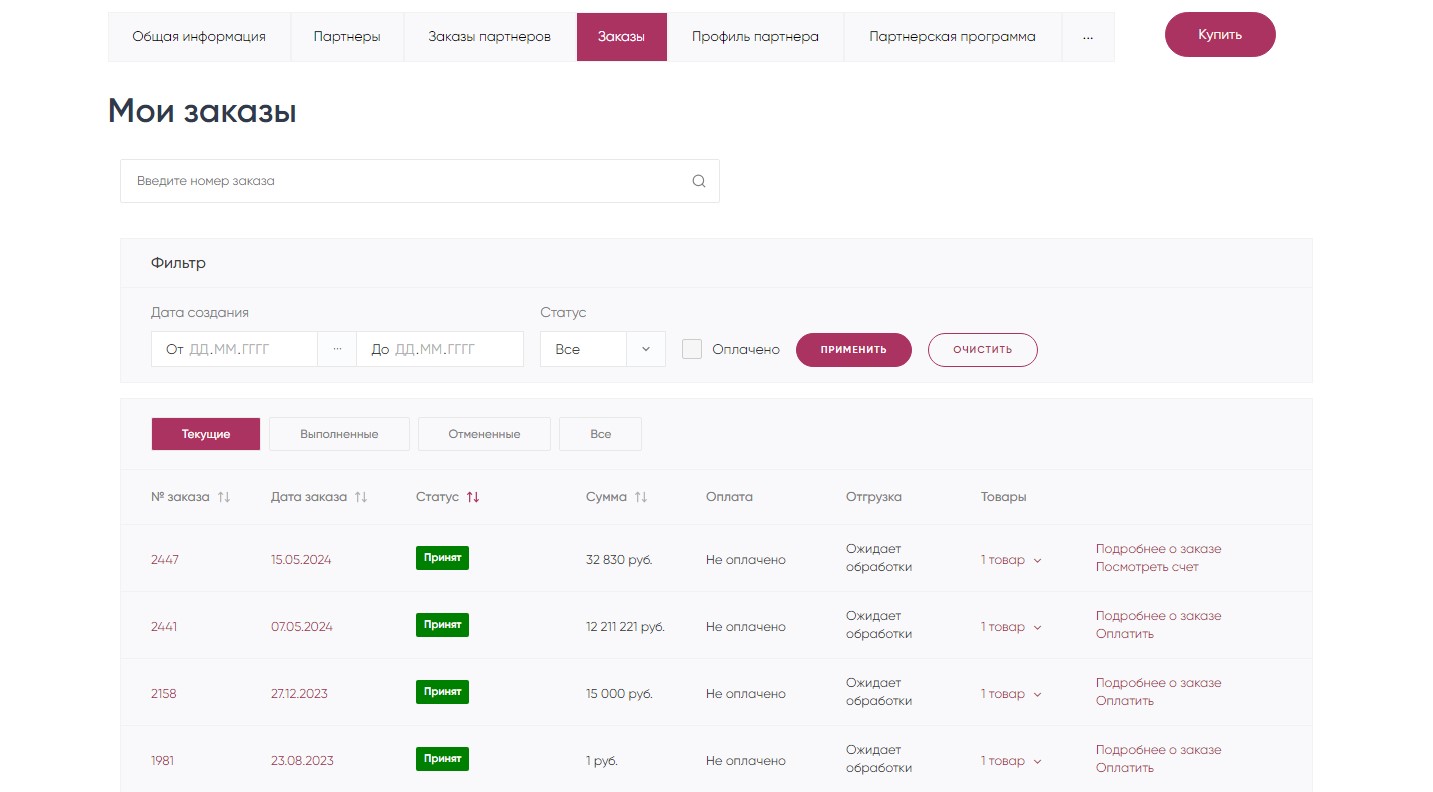Sort by status red arrows
The width and height of the screenshot is (1433, 792).
coord(473,497)
